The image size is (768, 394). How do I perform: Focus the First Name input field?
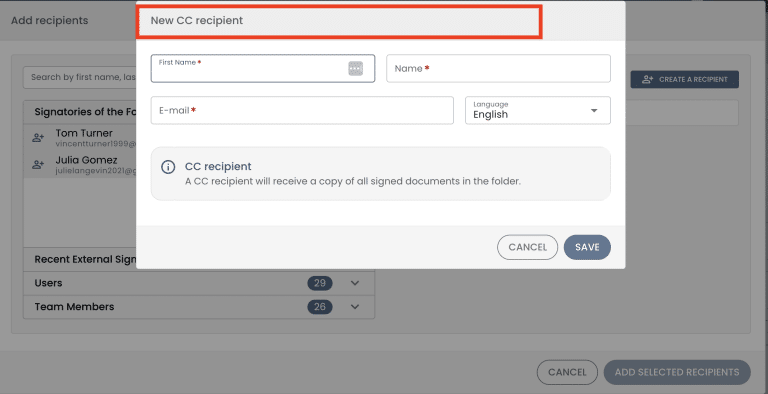pyautogui.click(x=263, y=69)
